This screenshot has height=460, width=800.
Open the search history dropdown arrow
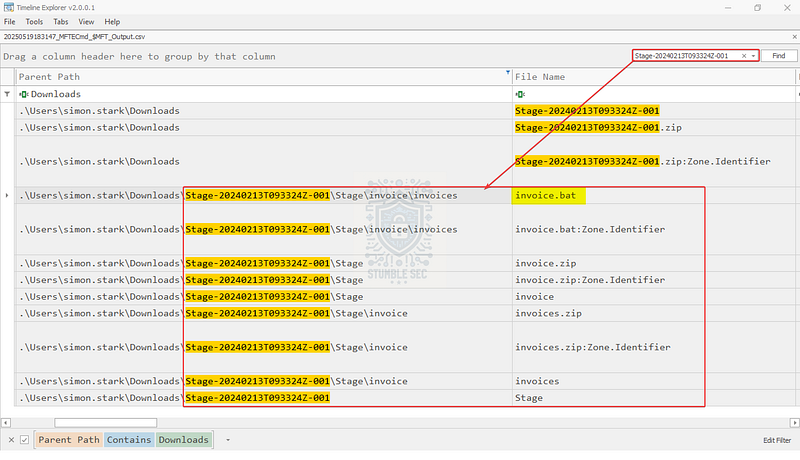click(753, 56)
